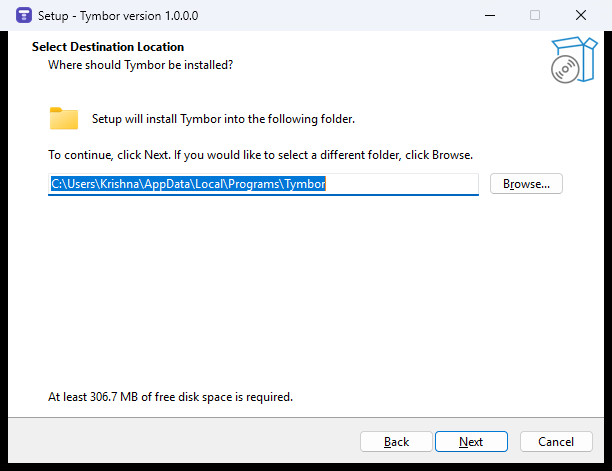The image size is (612, 471).
Task: Click the 'Setup will install Tymbor' message
Action: [223, 119]
